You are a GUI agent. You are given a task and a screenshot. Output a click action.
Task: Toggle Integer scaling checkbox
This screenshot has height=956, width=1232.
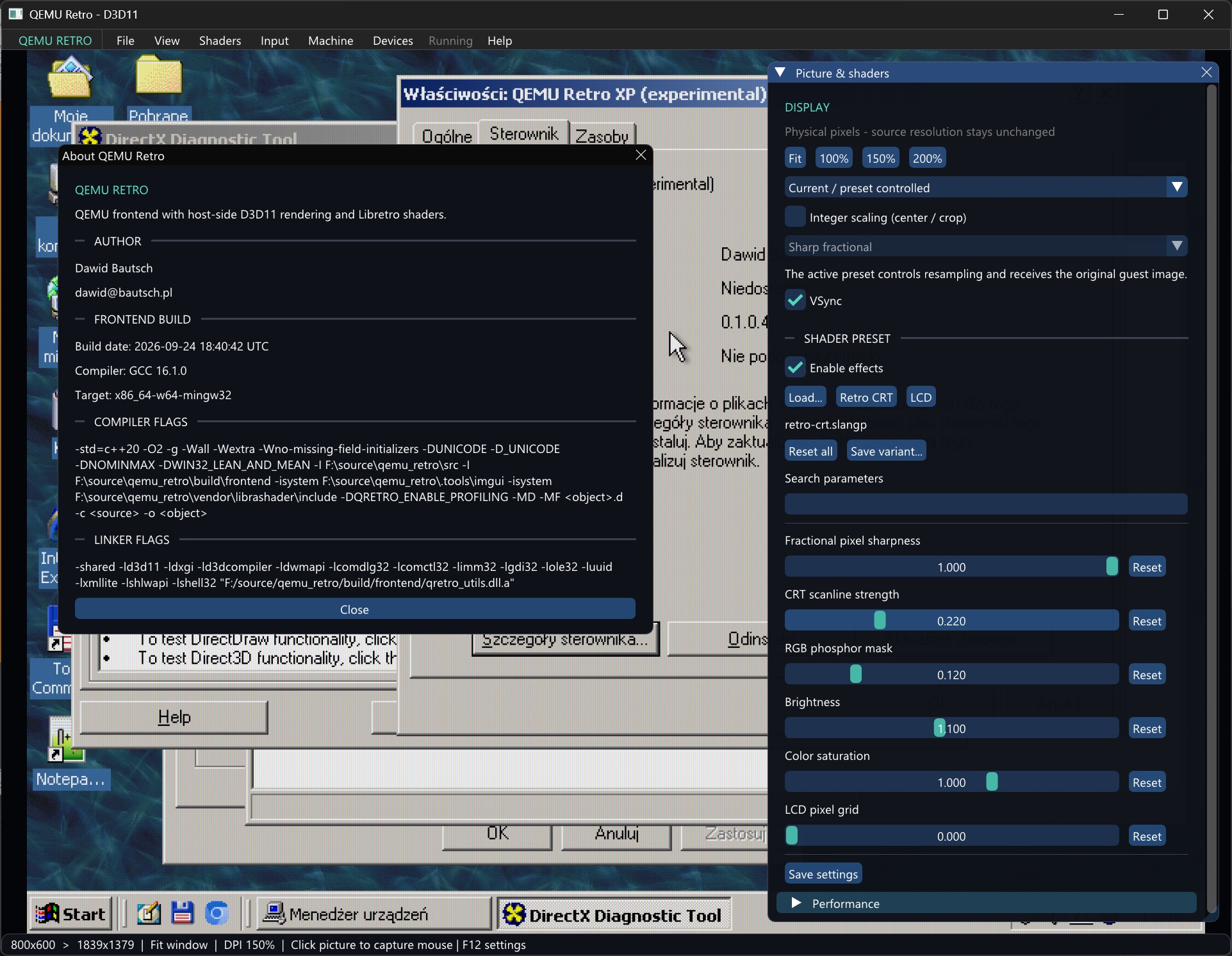795,217
